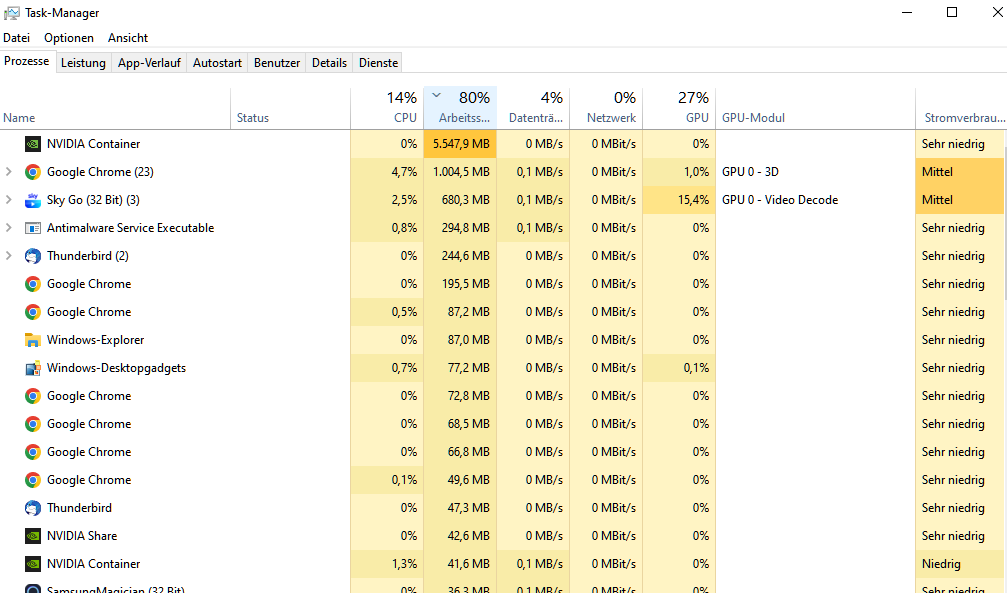Screen dimensions: 1007x593
Task: Expand the Thunderbird (2) process group
Action: click(9, 256)
